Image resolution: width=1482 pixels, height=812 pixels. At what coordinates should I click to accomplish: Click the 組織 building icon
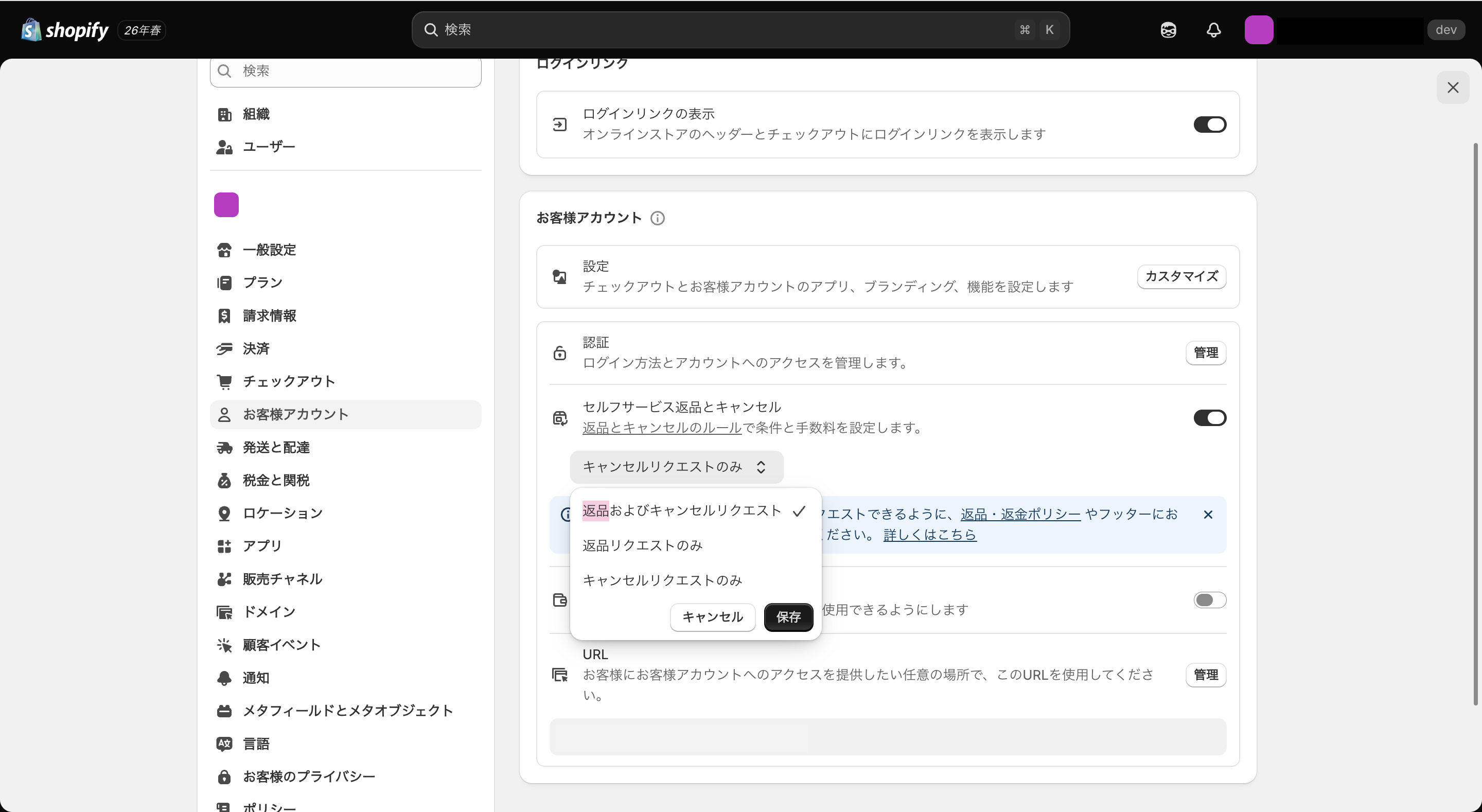224,115
